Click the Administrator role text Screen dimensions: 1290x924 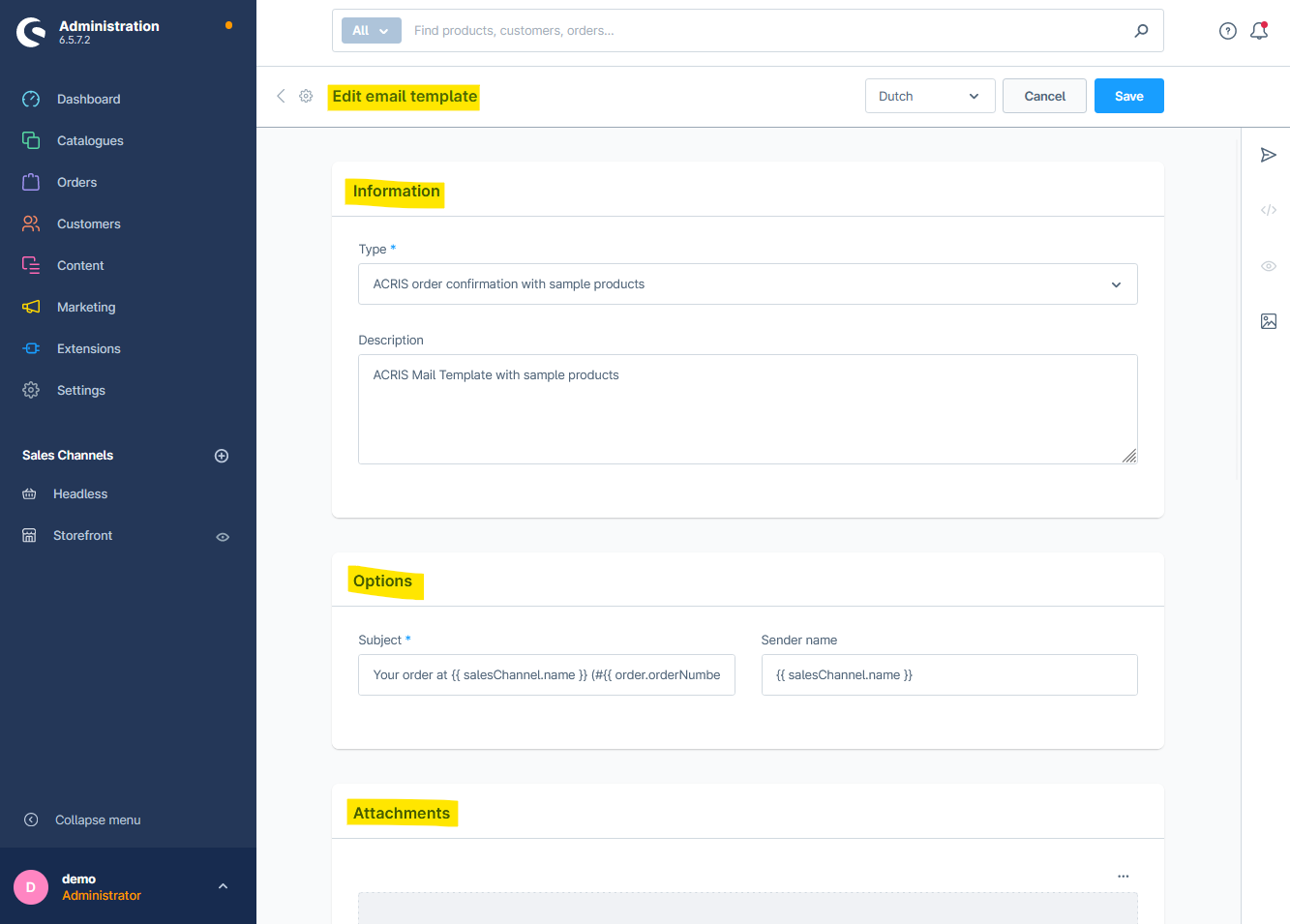(102, 896)
